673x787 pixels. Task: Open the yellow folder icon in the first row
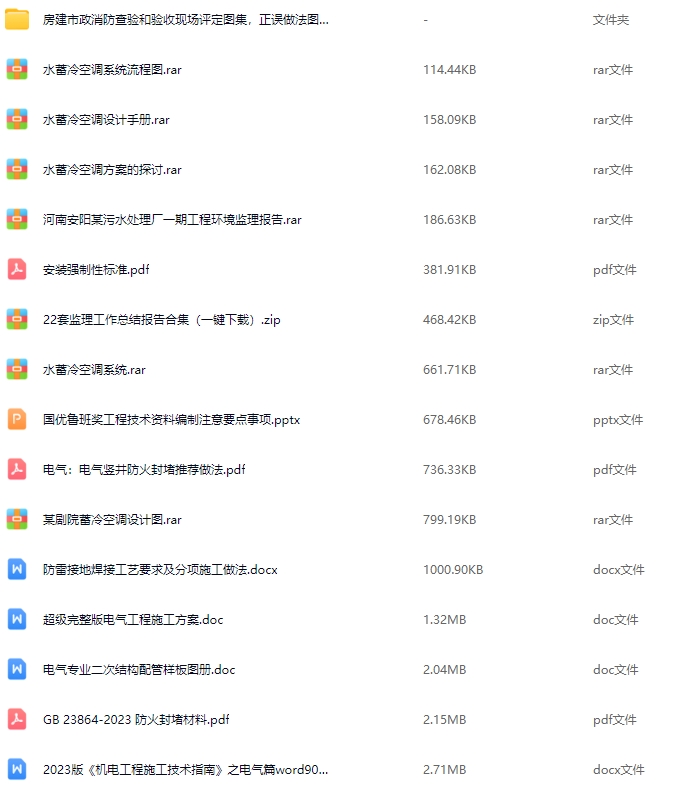[17, 20]
